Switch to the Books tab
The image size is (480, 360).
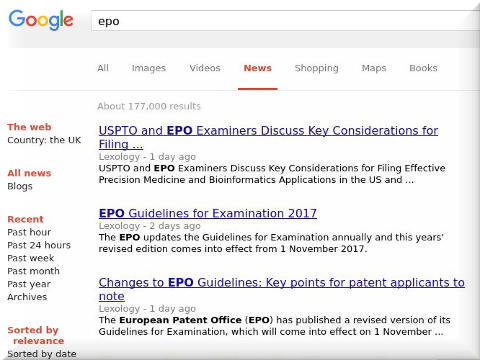423,68
